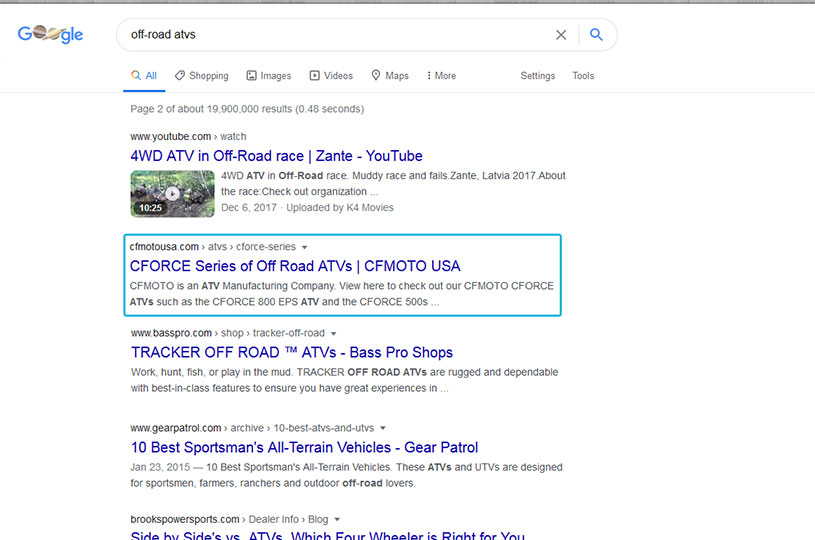Open 10 Best Sportsman's All-Terrain Vehicles link
This screenshot has width=815, height=540.
[304, 447]
